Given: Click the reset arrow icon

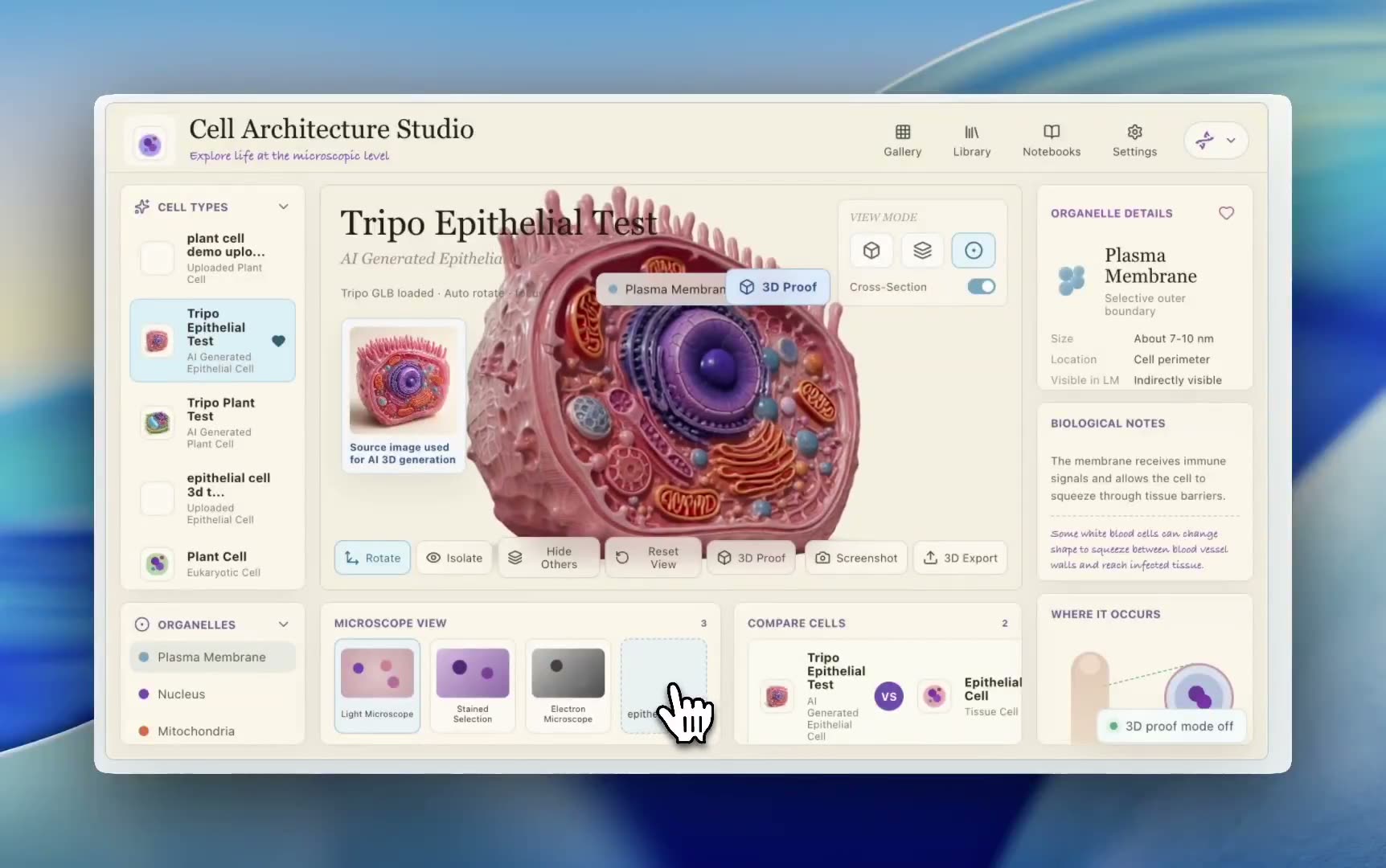Looking at the screenshot, I should coord(622,558).
